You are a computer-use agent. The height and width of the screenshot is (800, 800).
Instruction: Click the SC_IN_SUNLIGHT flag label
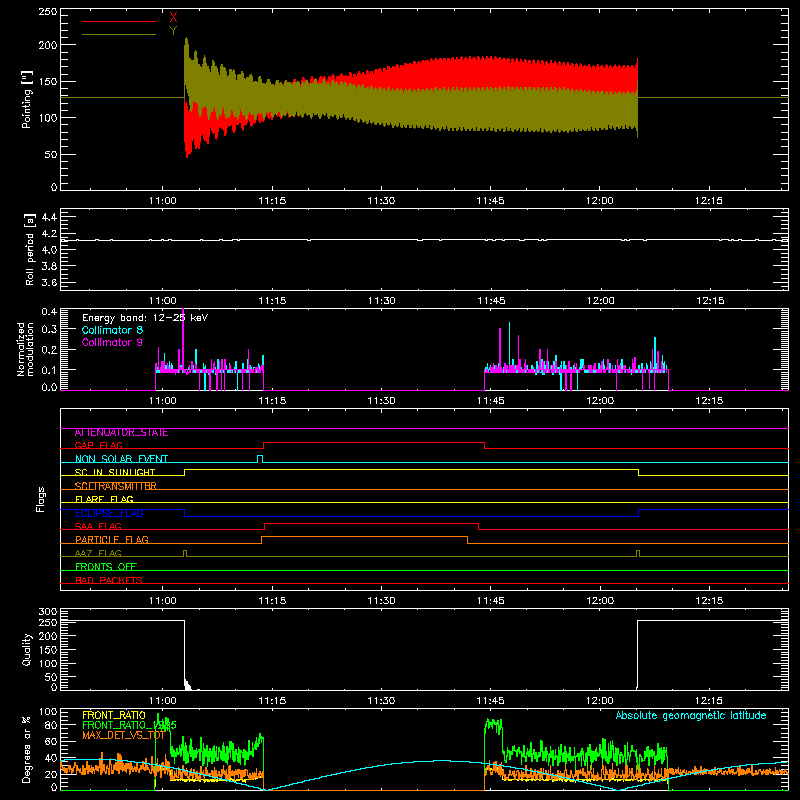(x=115, y=472)
